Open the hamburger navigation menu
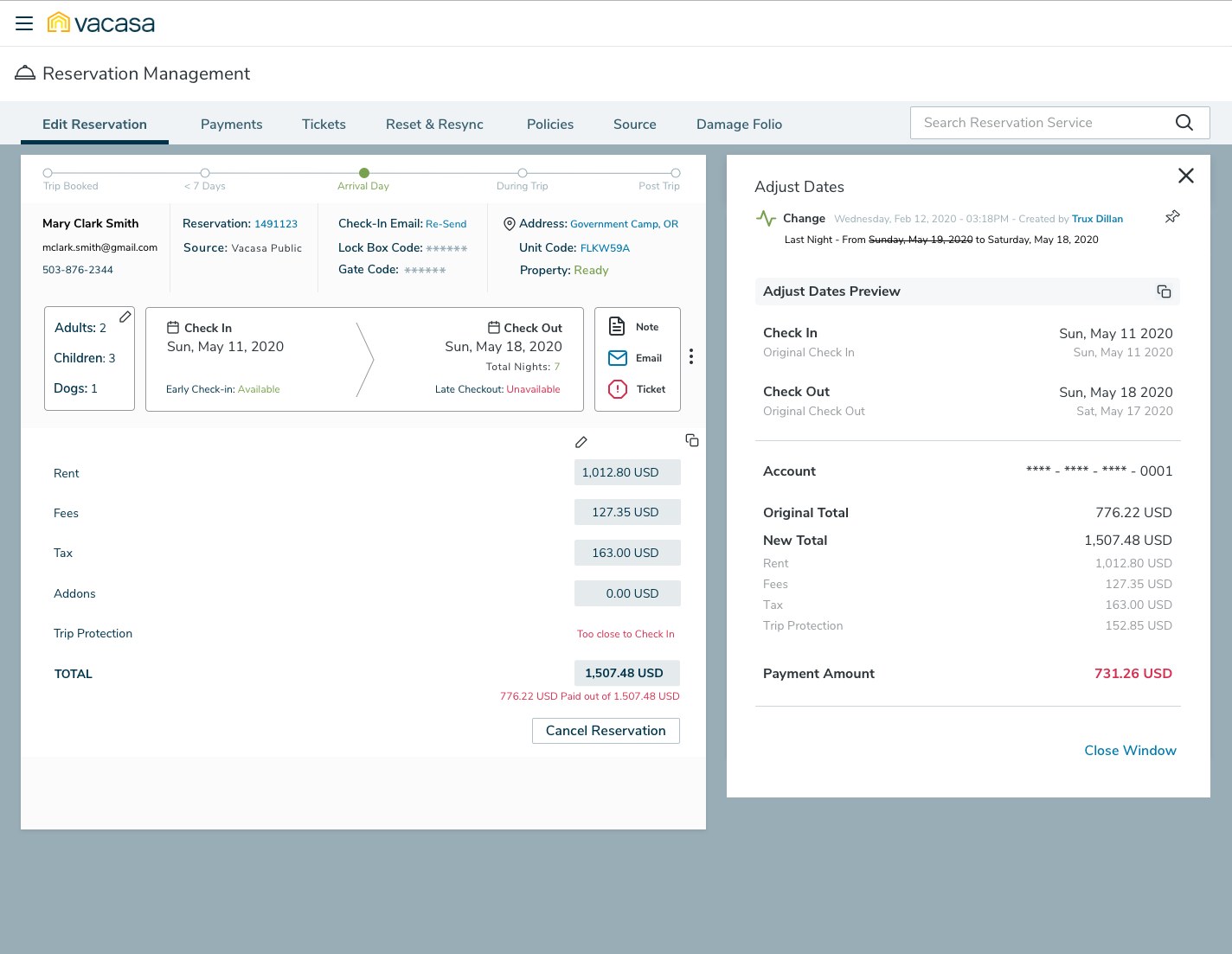Viewport: 1232px width, 954px height. (x=24, y=23)
